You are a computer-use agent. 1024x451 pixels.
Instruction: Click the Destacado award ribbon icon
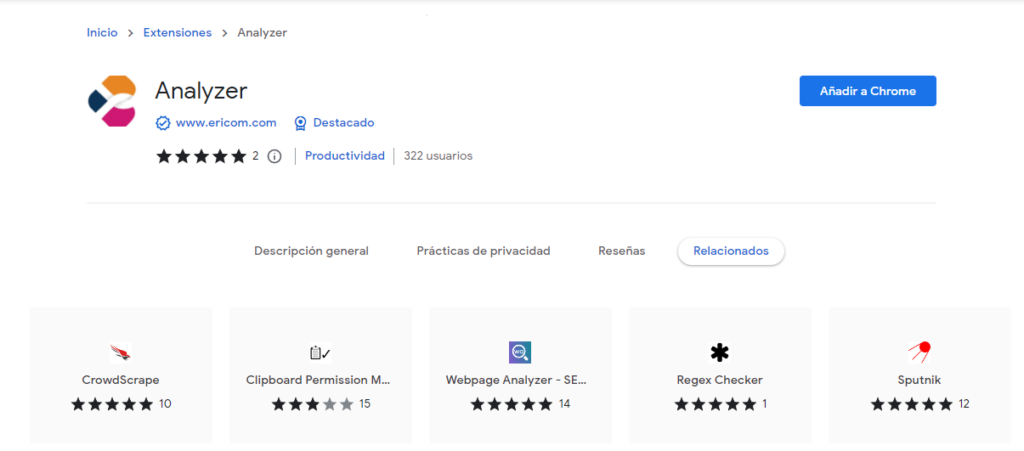tap(300, 123)
